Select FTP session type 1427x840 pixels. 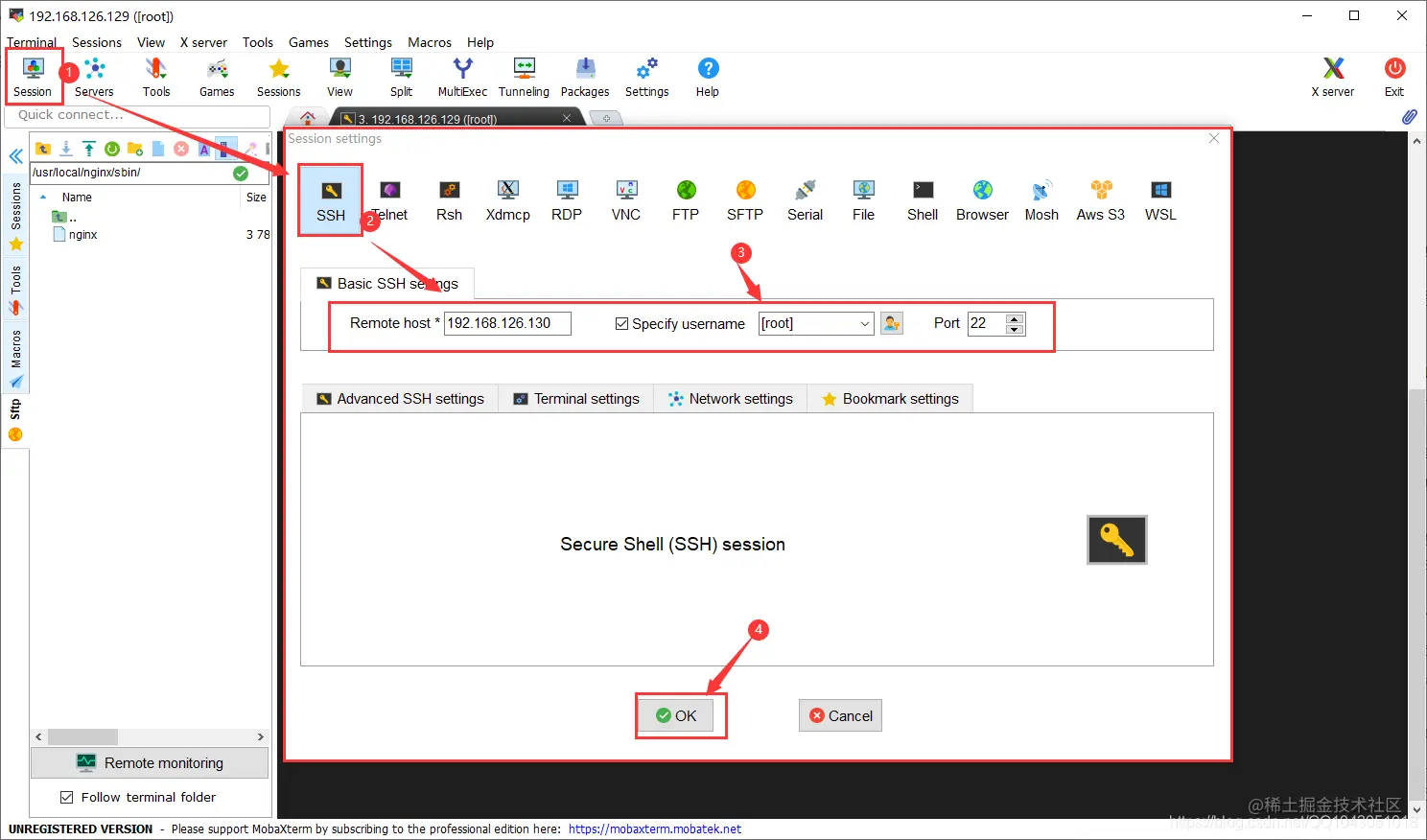pos(686,200)
